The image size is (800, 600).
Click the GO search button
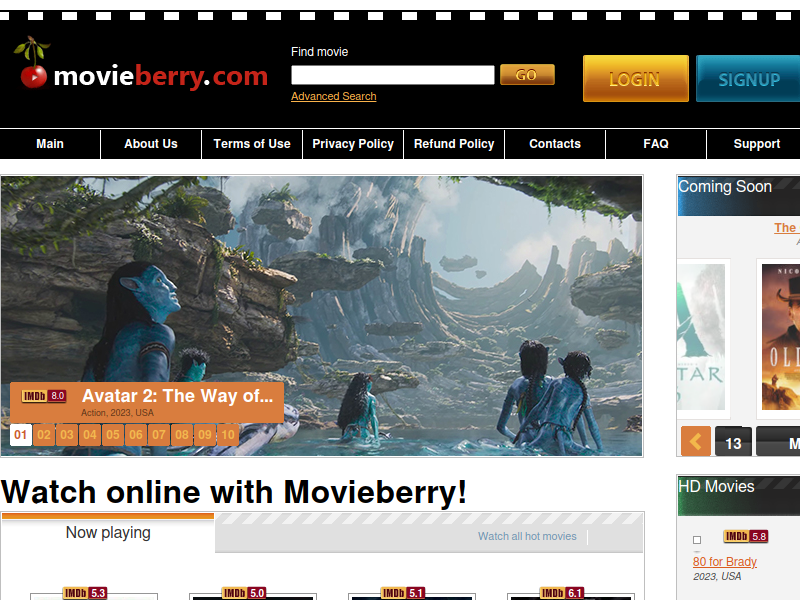pos(527,74)
